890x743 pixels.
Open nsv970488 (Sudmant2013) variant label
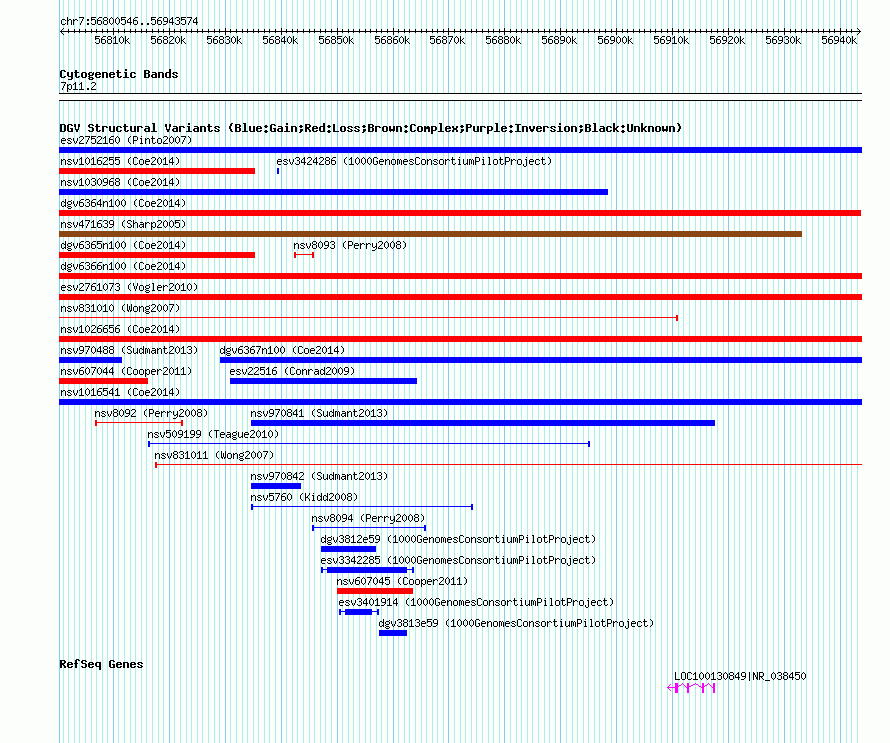tap(129, 350)
